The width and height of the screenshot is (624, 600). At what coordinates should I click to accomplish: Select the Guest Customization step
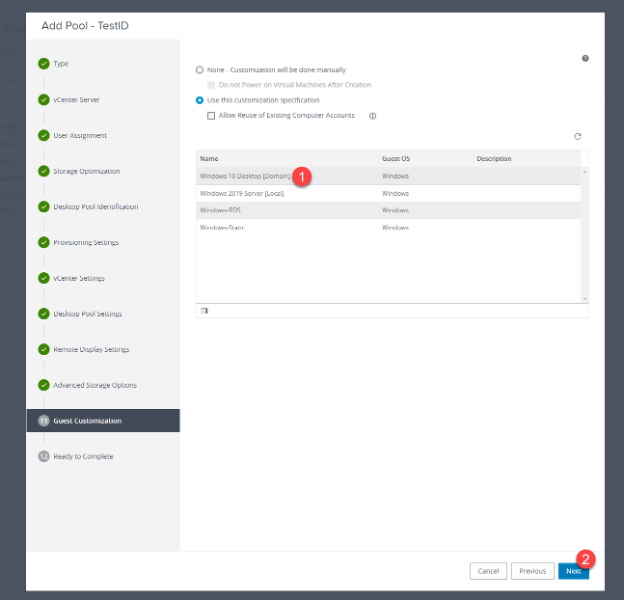click(x=103, y=421)
